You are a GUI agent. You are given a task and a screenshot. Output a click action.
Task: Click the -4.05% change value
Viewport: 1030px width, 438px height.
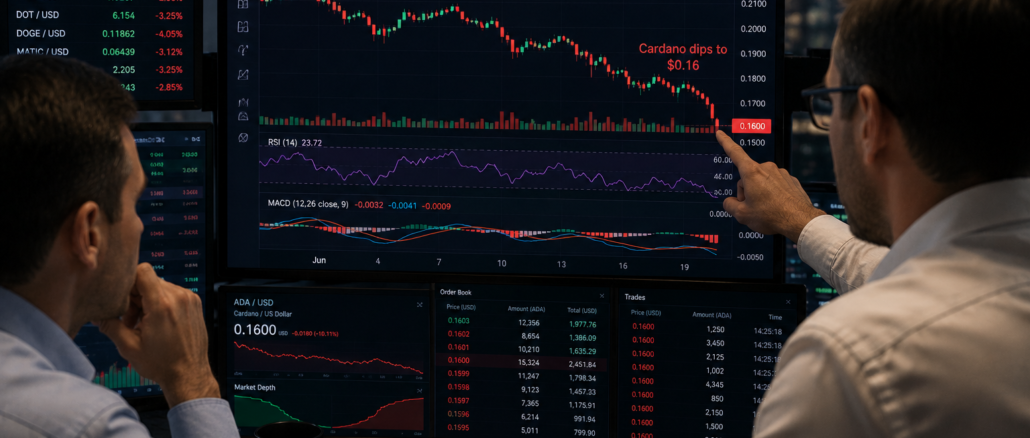169,33
